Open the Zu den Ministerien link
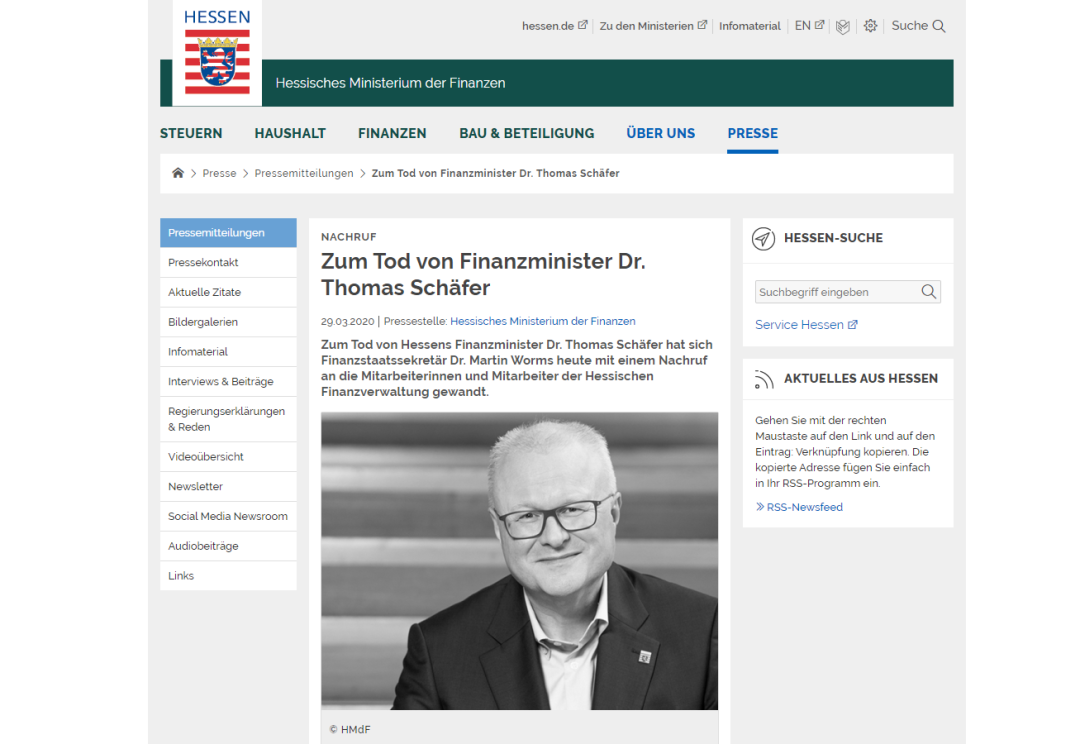This screenshot has width=1080, height=744. [653, 25]
